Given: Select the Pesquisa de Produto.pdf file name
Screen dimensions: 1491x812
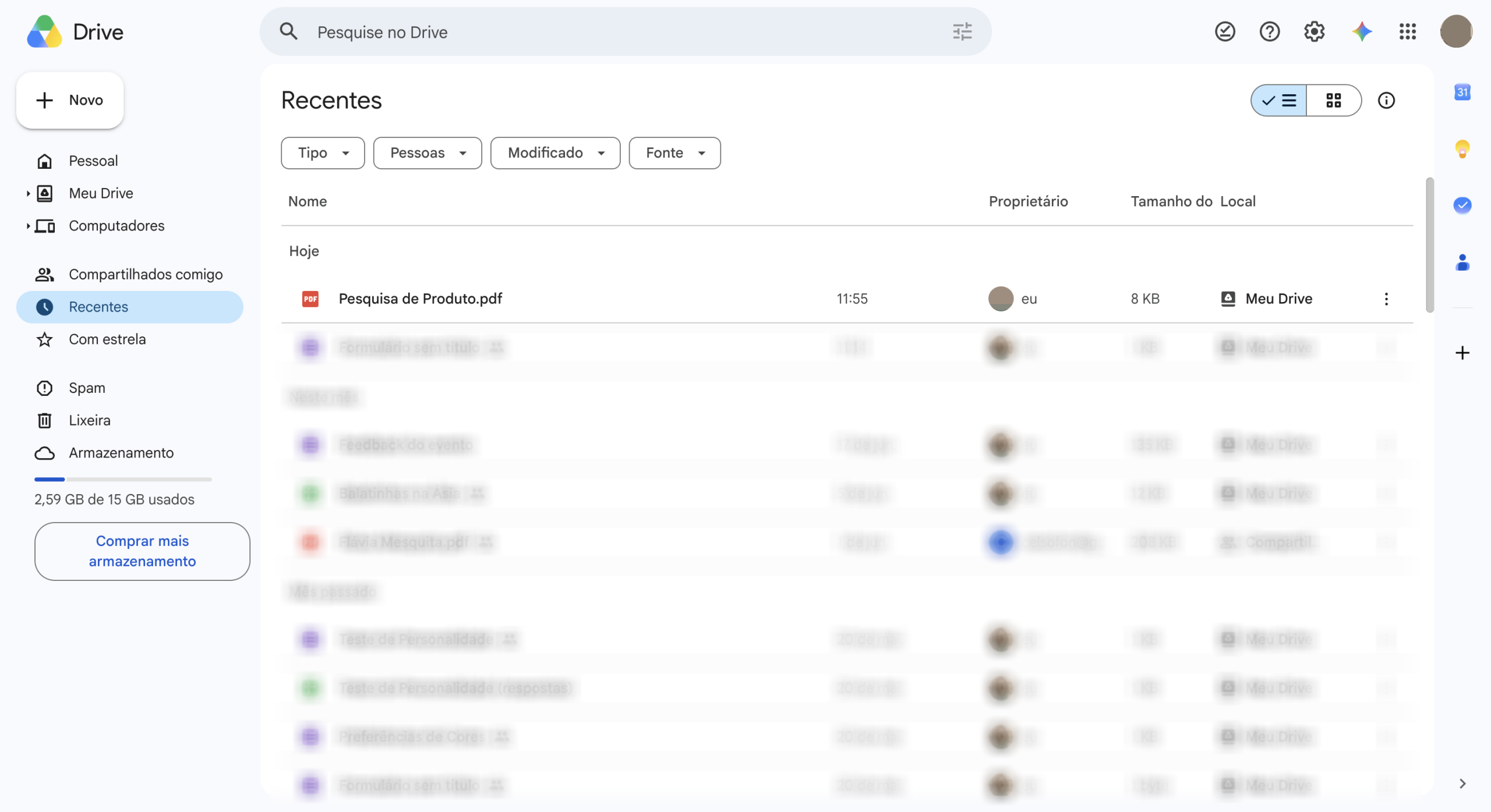Looking at the screenshot, I should click(421, 299).
